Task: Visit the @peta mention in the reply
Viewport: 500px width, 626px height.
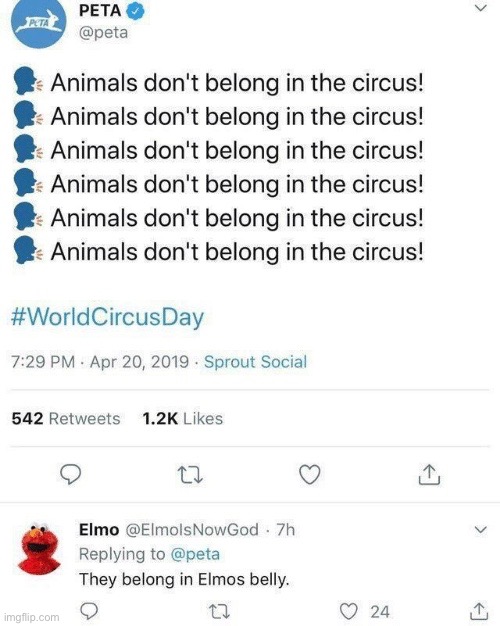Action: coord(195,554)
